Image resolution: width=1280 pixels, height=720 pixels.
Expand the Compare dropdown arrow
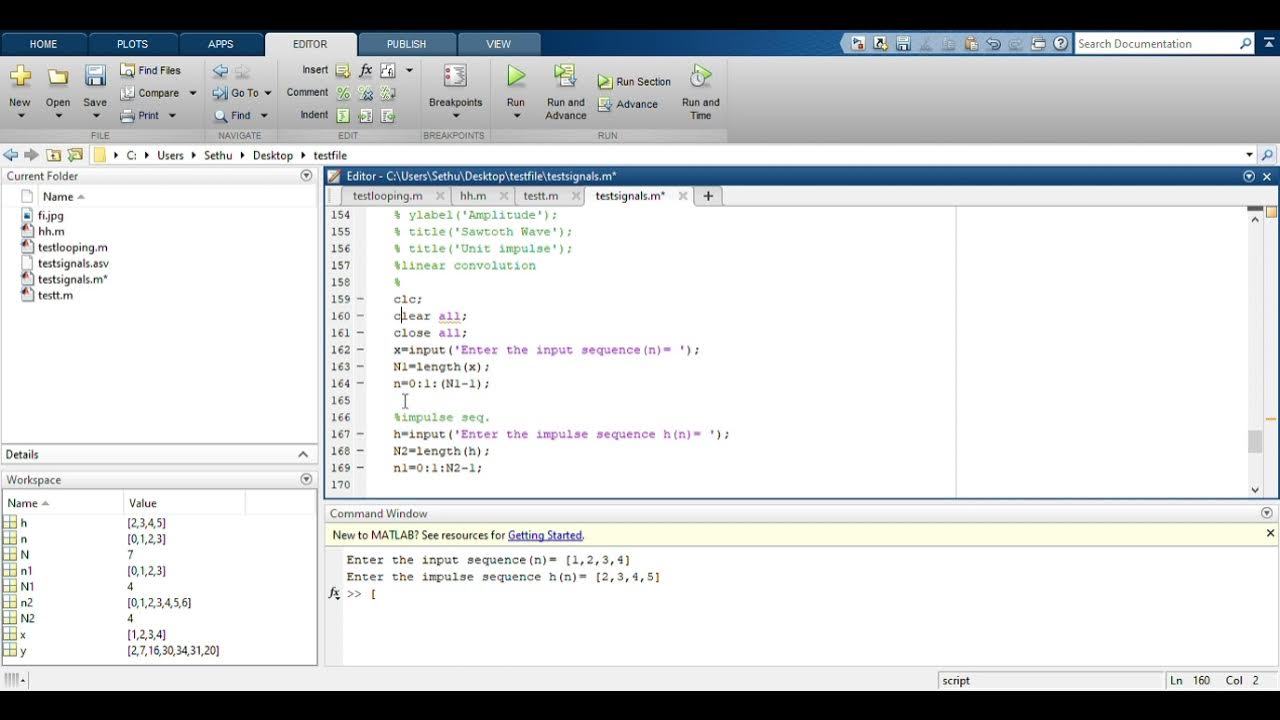pyautogui.click(x=192, y=93)
